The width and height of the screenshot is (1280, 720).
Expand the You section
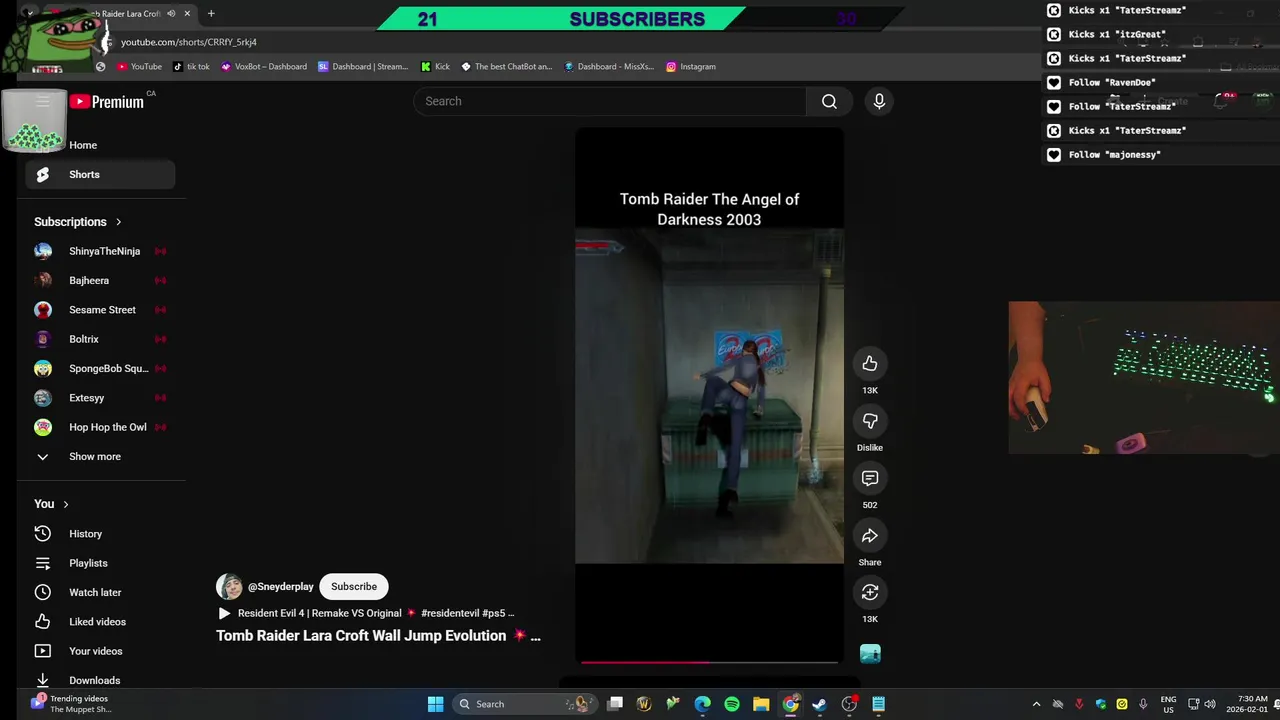(51, 504)
